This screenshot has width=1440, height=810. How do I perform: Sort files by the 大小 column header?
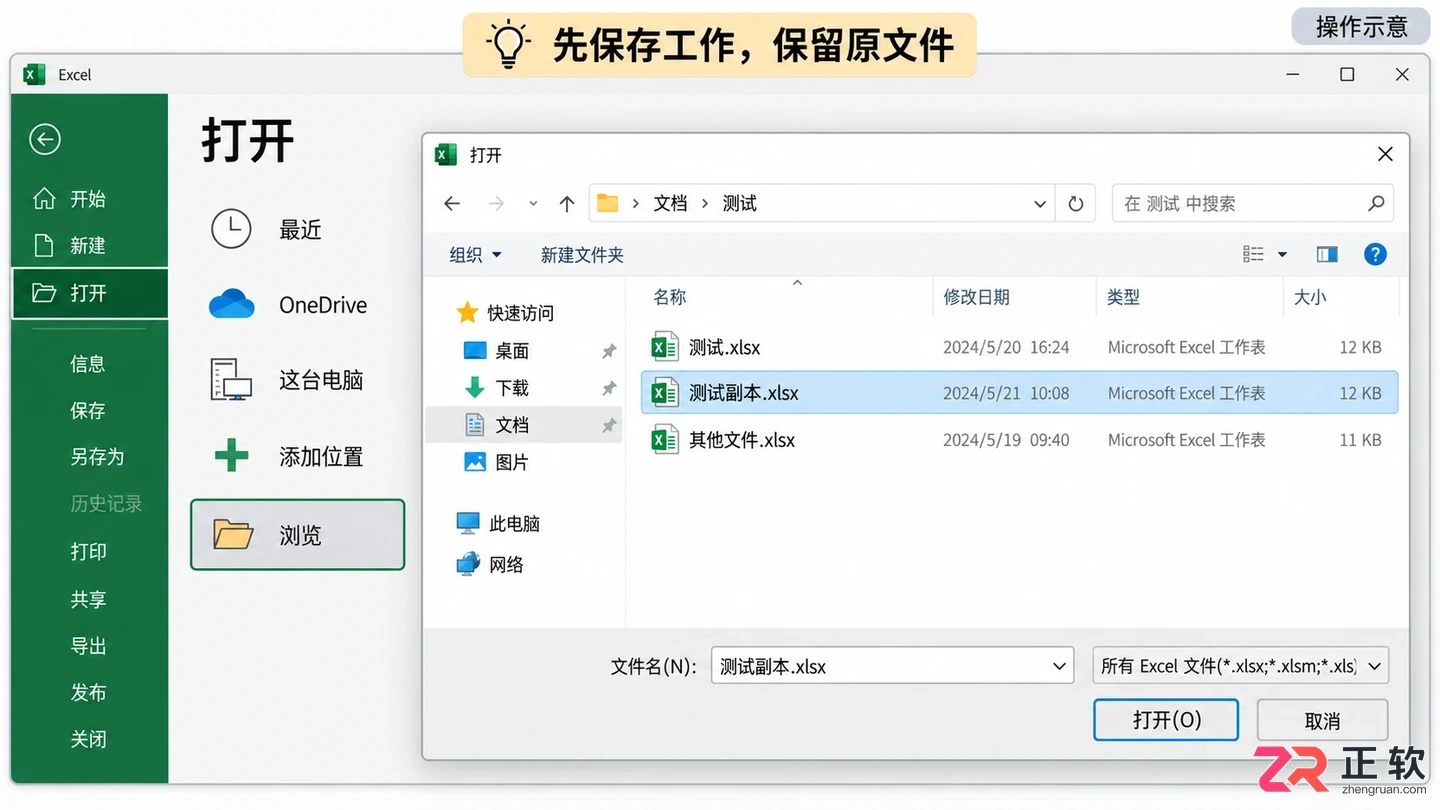[1310, 297]
